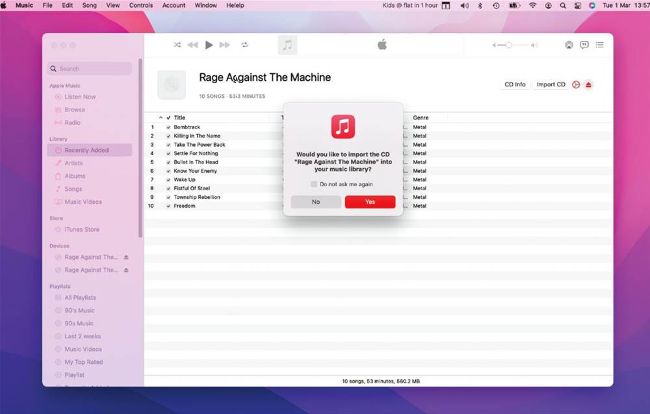Click the shuffle icon in playback bar
This screenshot has height=414, width=650.
tap(177, 45)
